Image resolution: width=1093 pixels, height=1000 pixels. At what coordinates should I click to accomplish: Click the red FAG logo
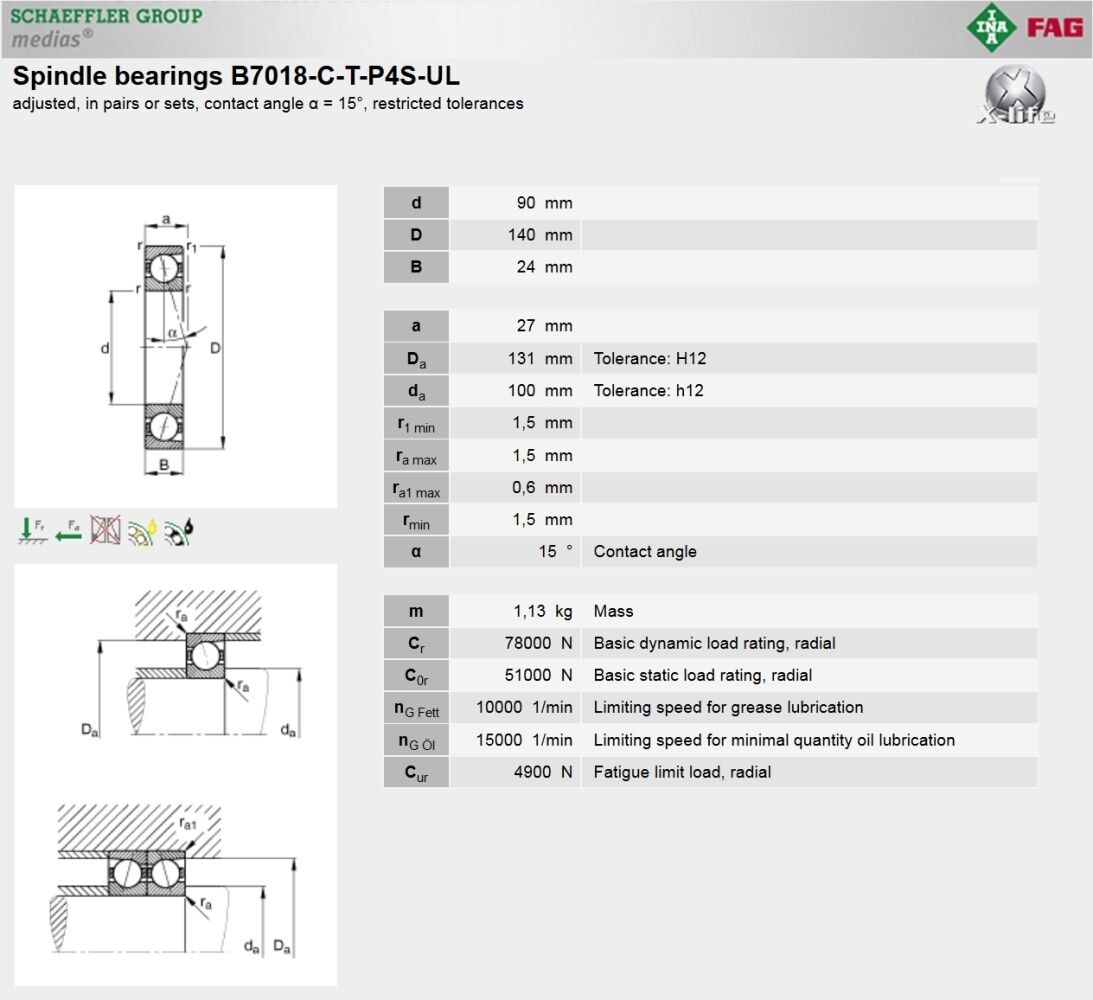(x=1055, y=27)
